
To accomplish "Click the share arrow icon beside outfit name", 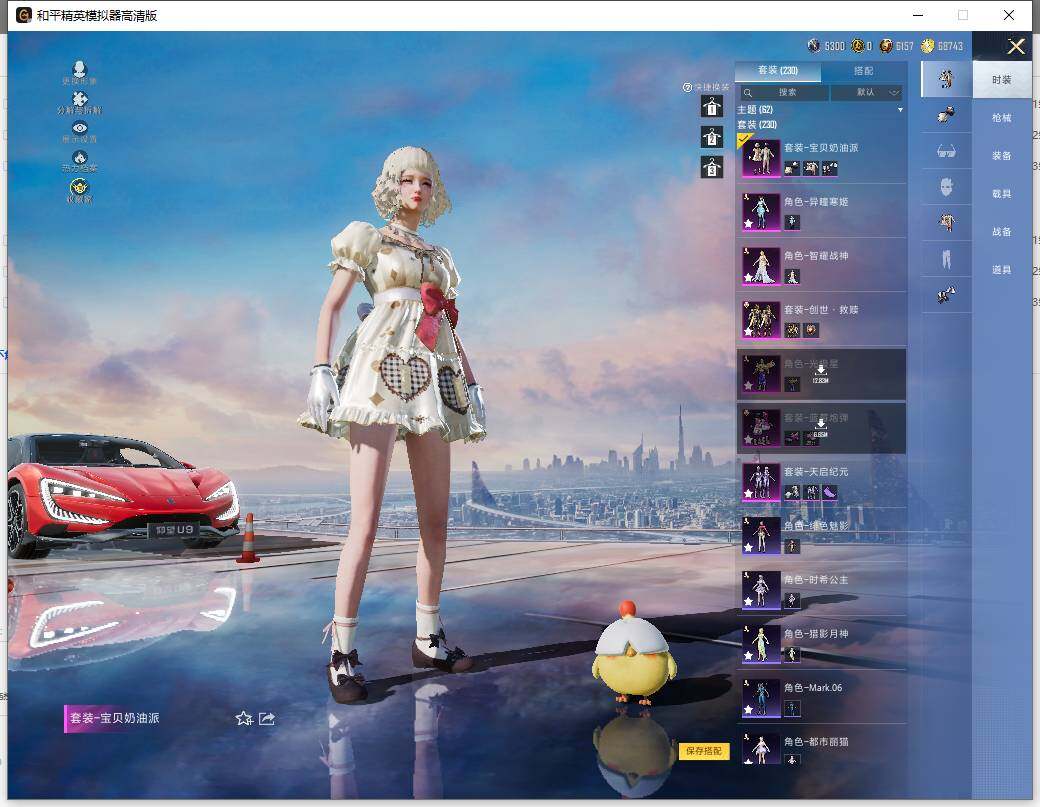I will 267,718.
